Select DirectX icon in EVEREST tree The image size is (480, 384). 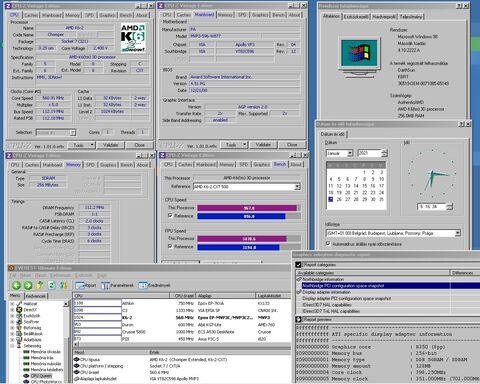(19, 310)
